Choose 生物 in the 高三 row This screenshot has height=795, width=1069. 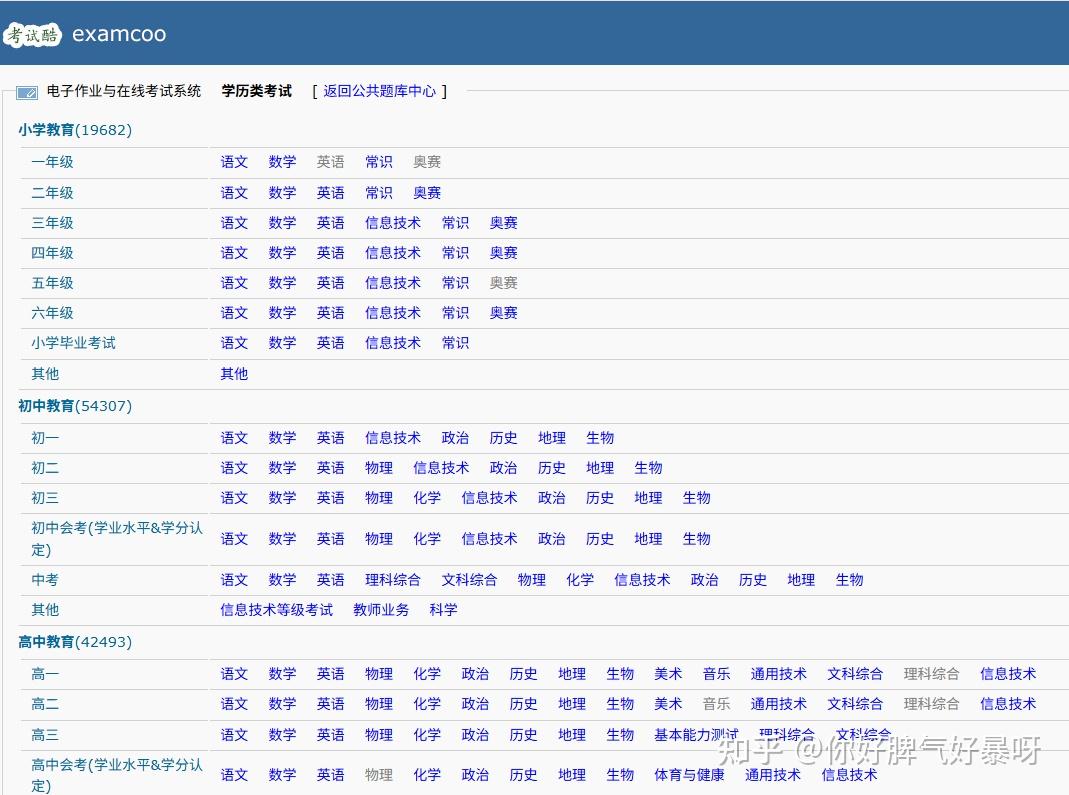(x=620, y=736)
